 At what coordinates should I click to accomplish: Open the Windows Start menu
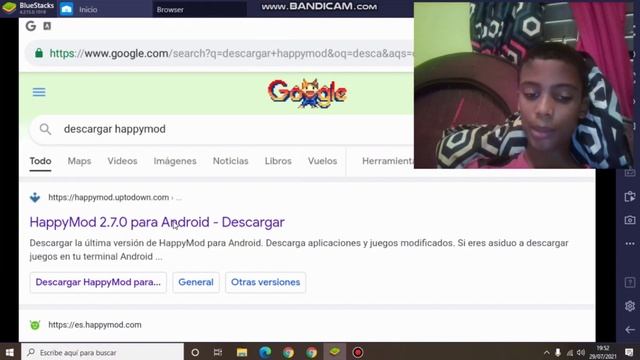click(9, 352)
